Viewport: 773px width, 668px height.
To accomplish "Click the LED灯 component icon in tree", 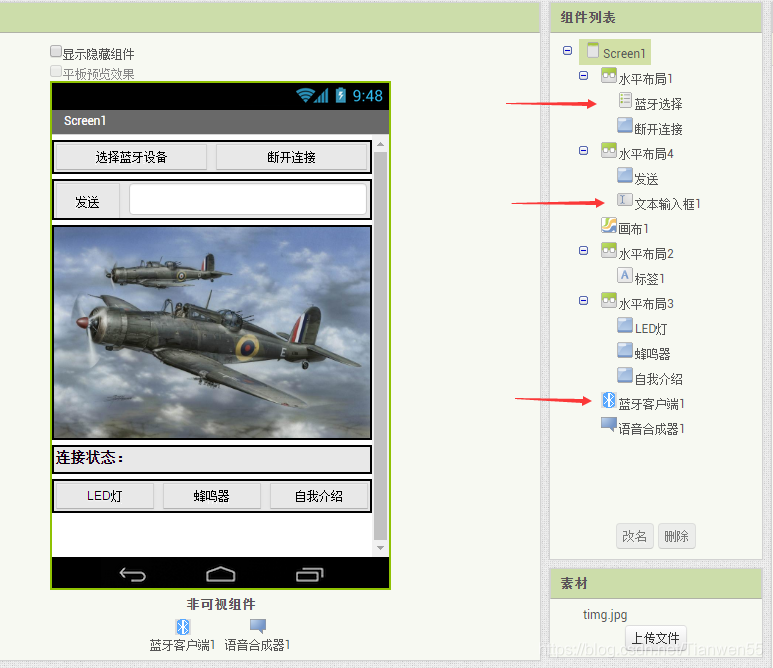I will pyautogui.click(x=625, y=325).
